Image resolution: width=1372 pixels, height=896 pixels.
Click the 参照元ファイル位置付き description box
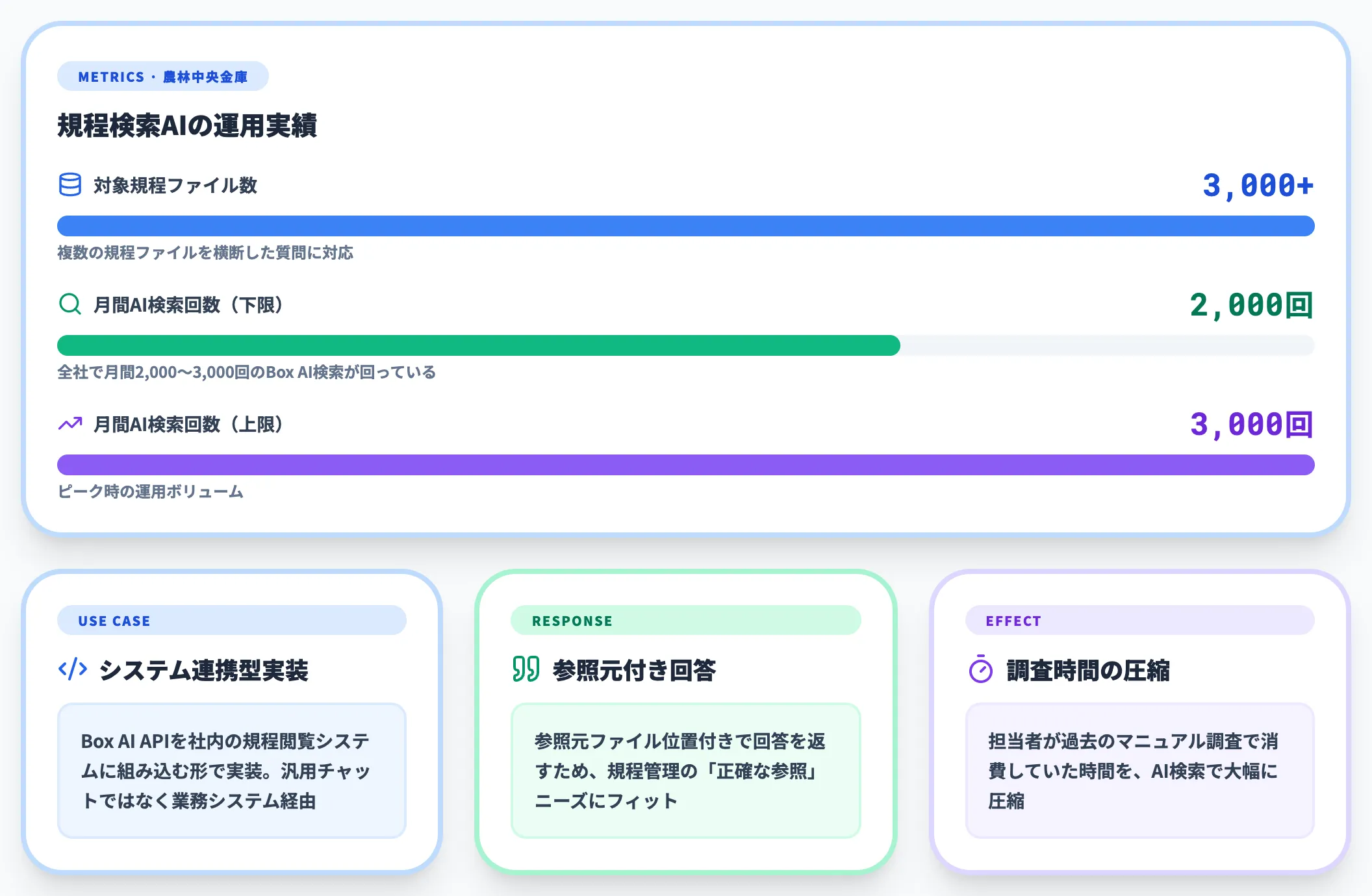pos(686,771)
